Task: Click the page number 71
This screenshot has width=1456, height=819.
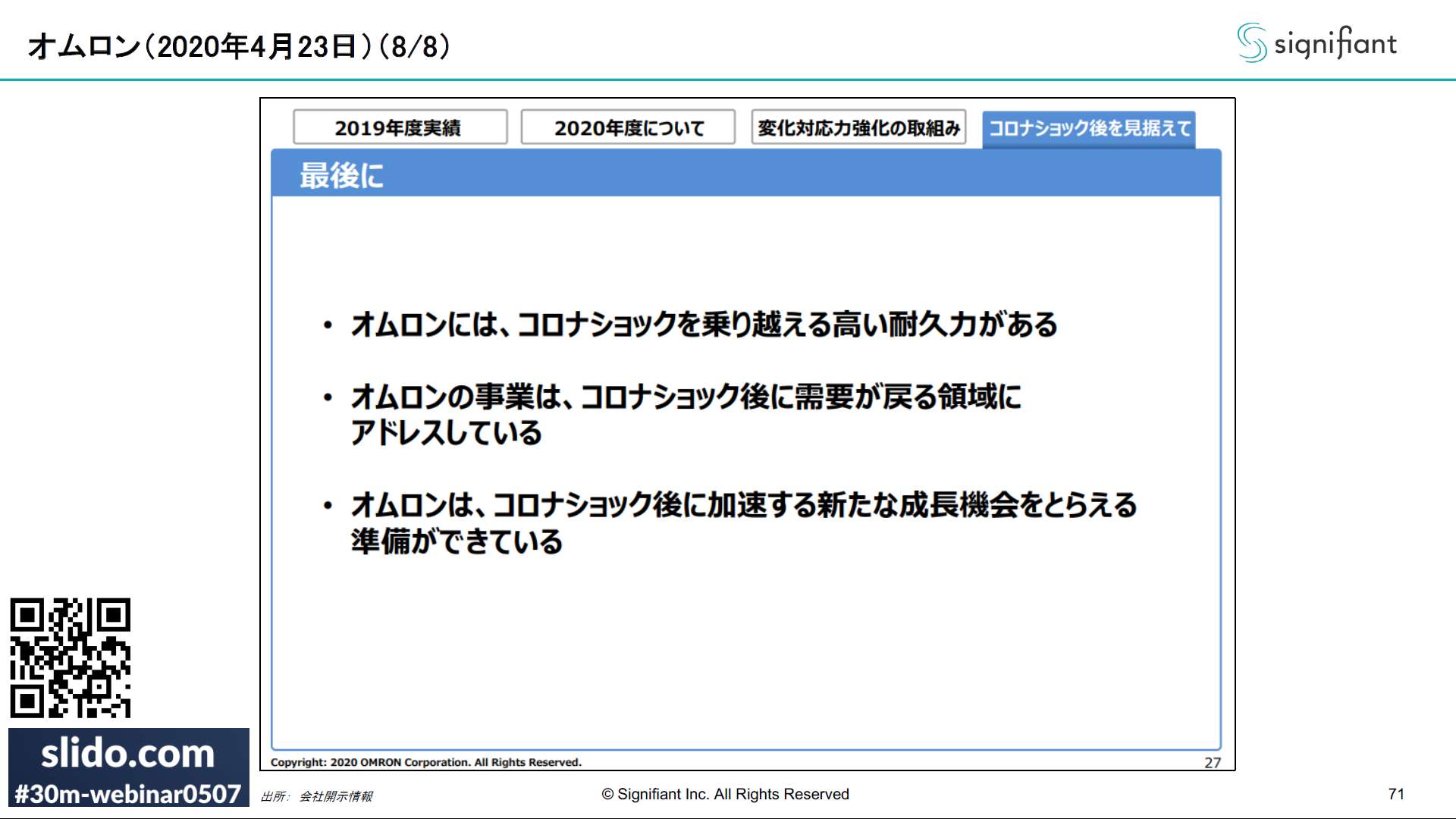Action: point(1396,794)
